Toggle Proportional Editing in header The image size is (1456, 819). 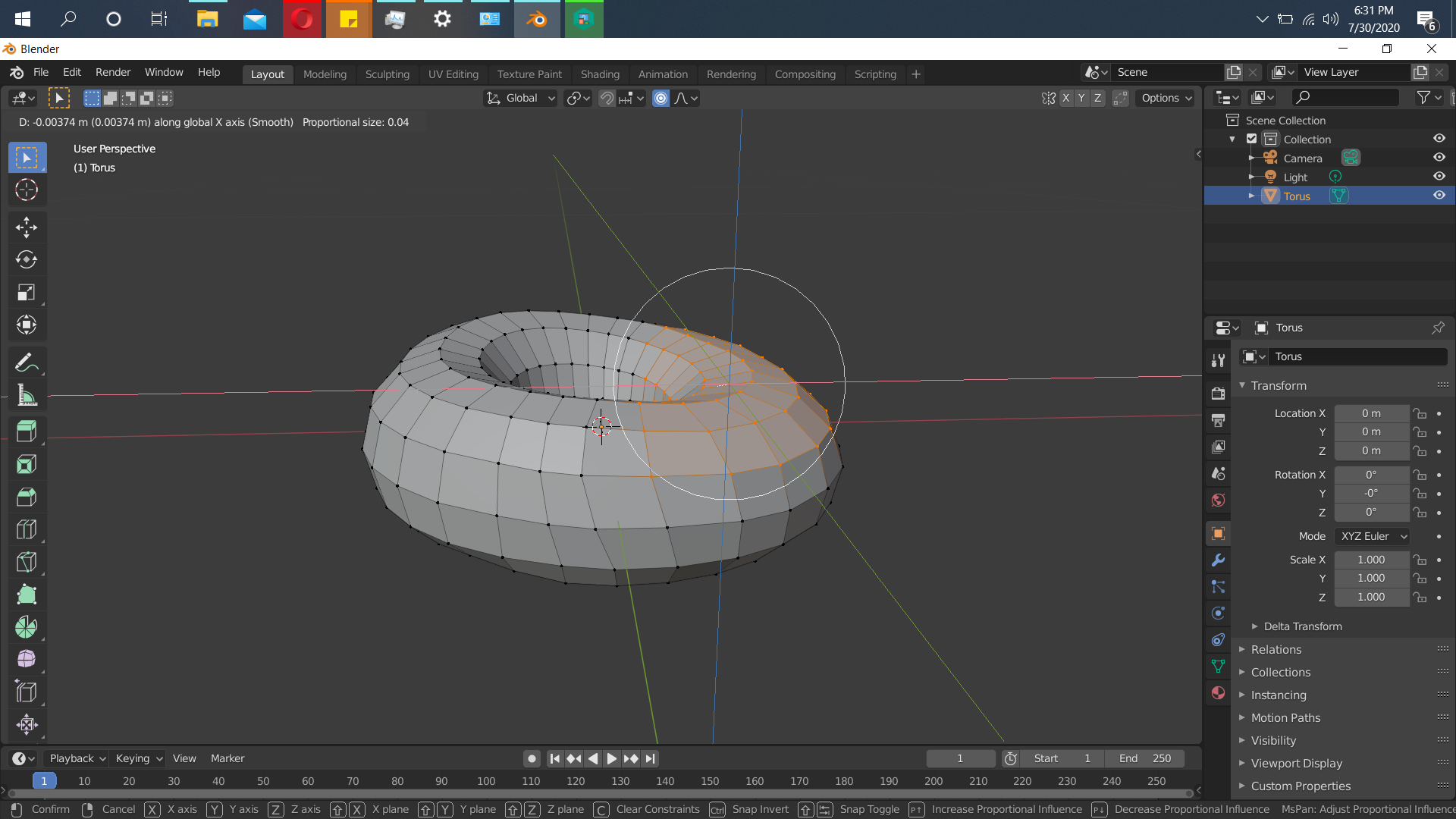[661, 99]
